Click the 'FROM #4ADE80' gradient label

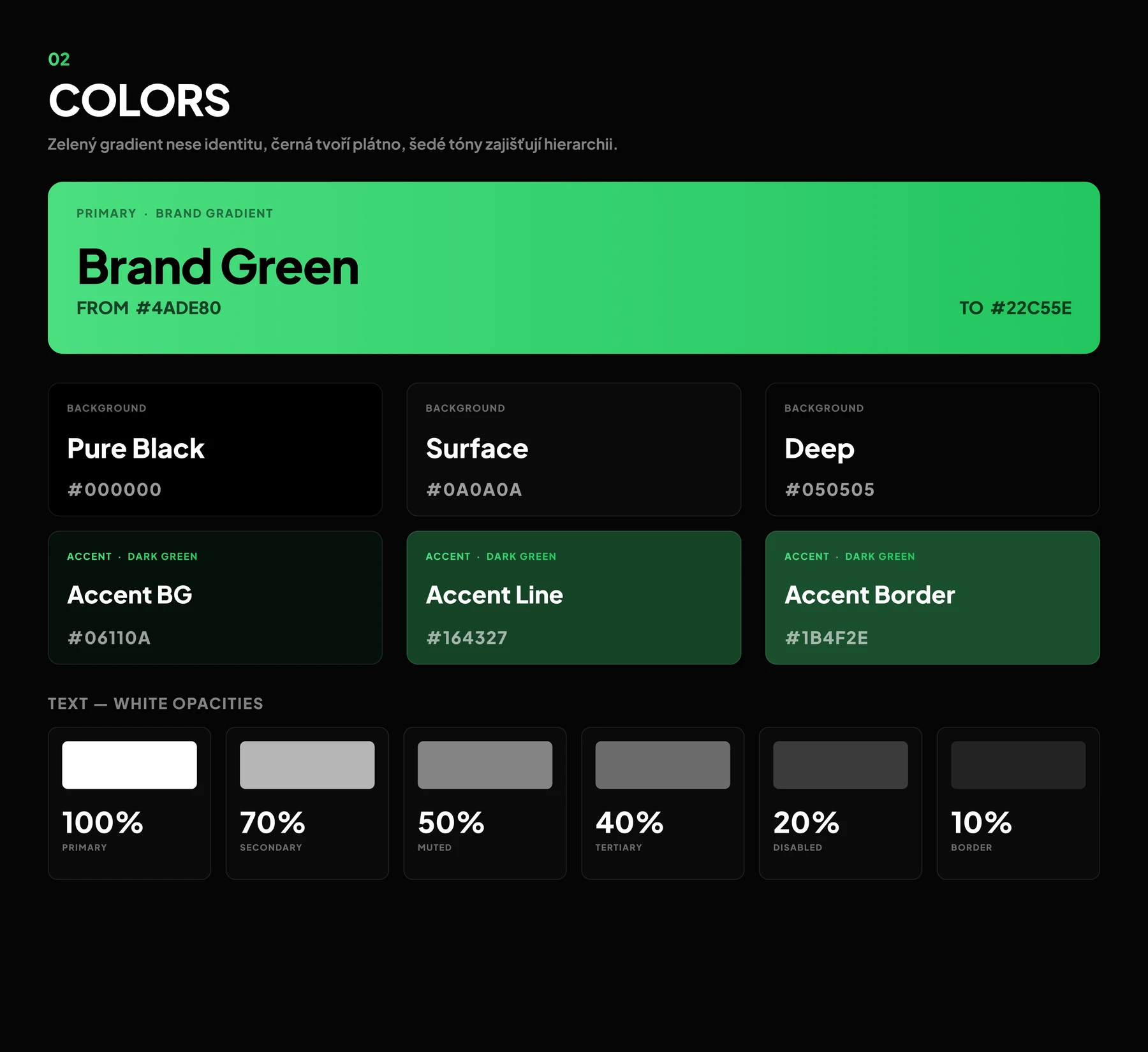[149, 308]
